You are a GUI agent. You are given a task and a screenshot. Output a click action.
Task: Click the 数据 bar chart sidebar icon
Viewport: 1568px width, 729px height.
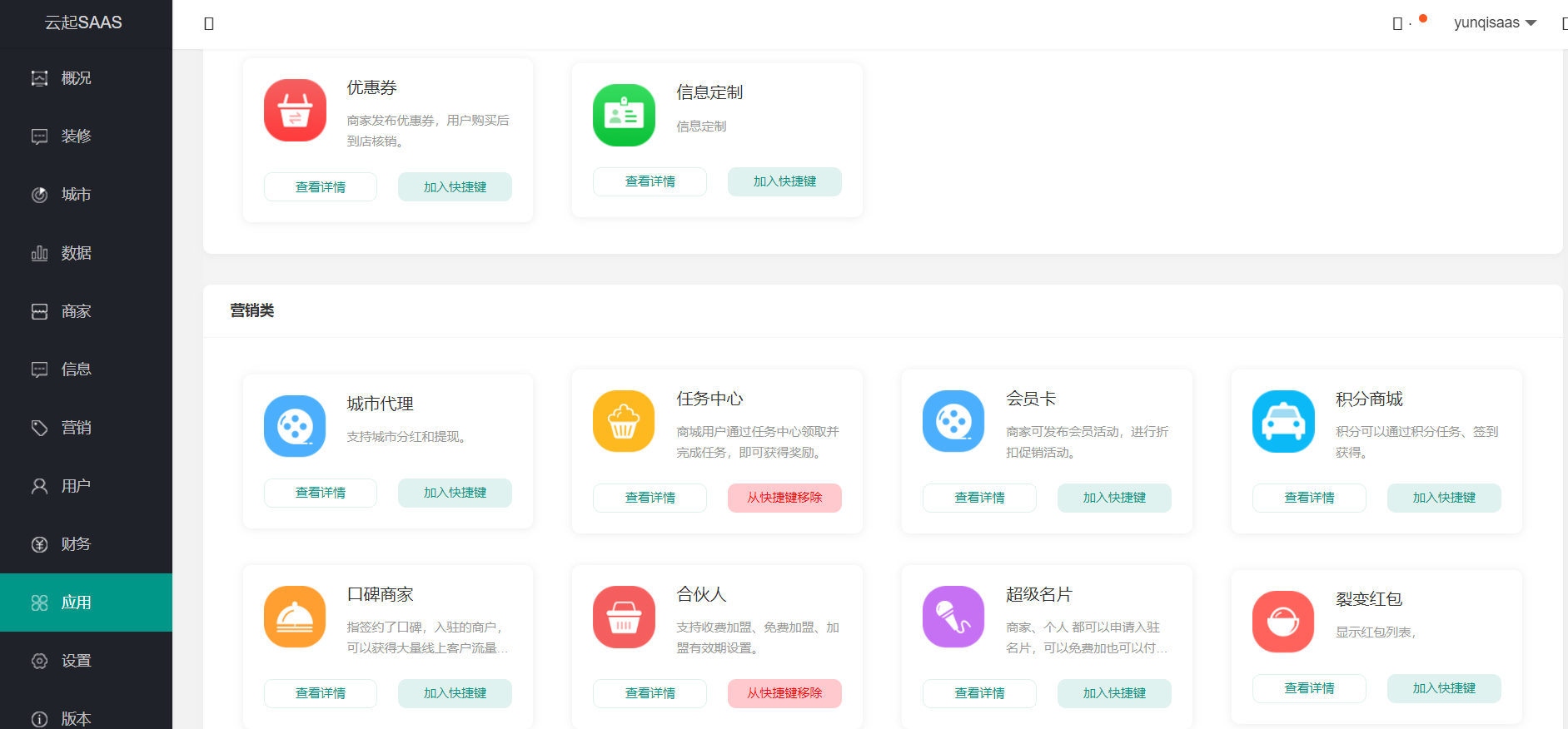pyautogui.click(x=39, y=253)
